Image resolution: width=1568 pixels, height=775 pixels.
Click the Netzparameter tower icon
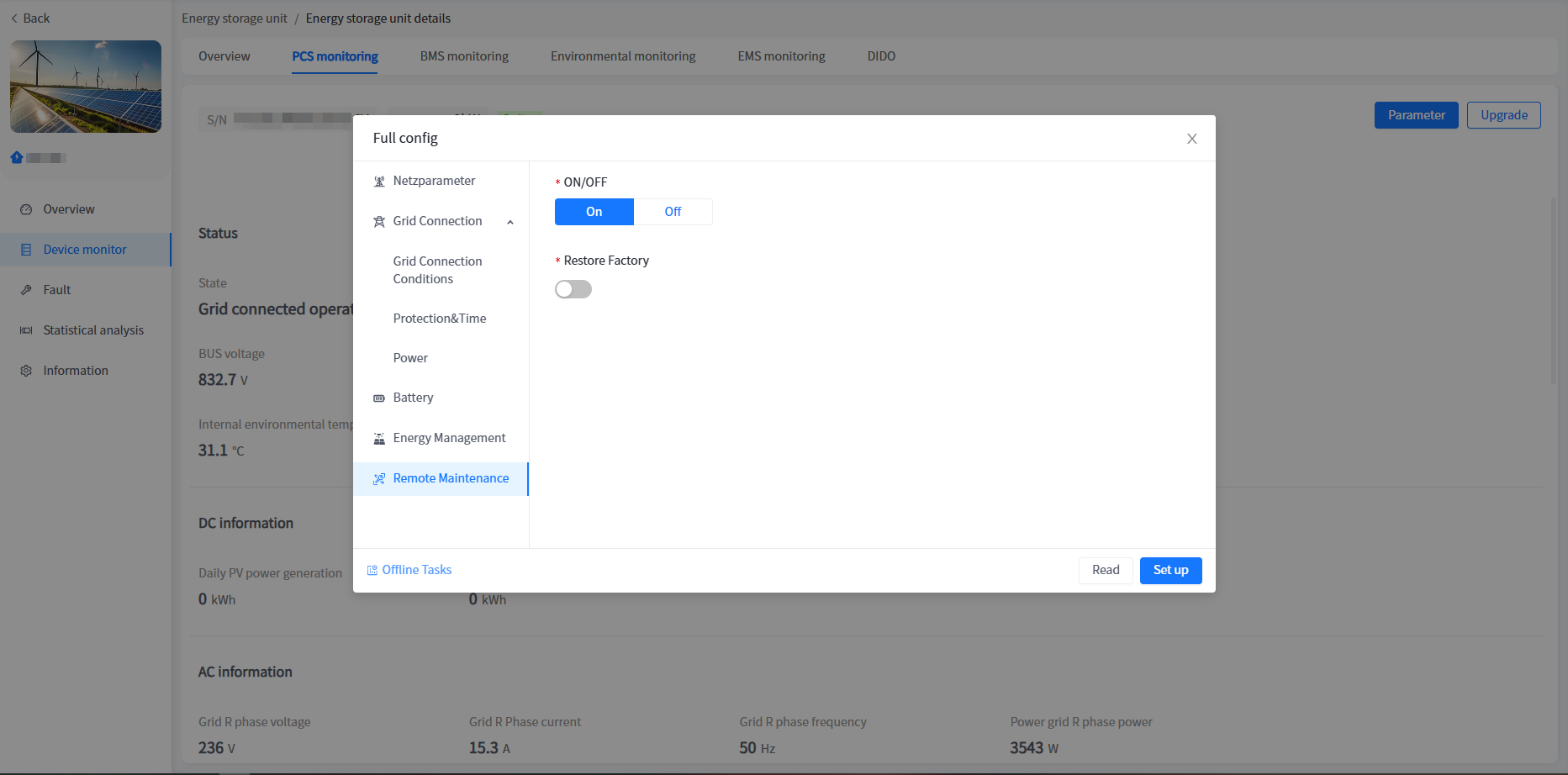coord(379,182)
